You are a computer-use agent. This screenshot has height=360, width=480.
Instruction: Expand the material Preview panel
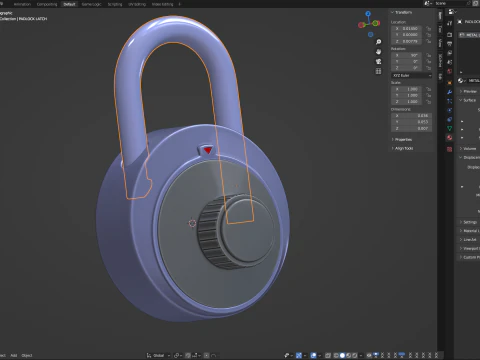[468, 91]
